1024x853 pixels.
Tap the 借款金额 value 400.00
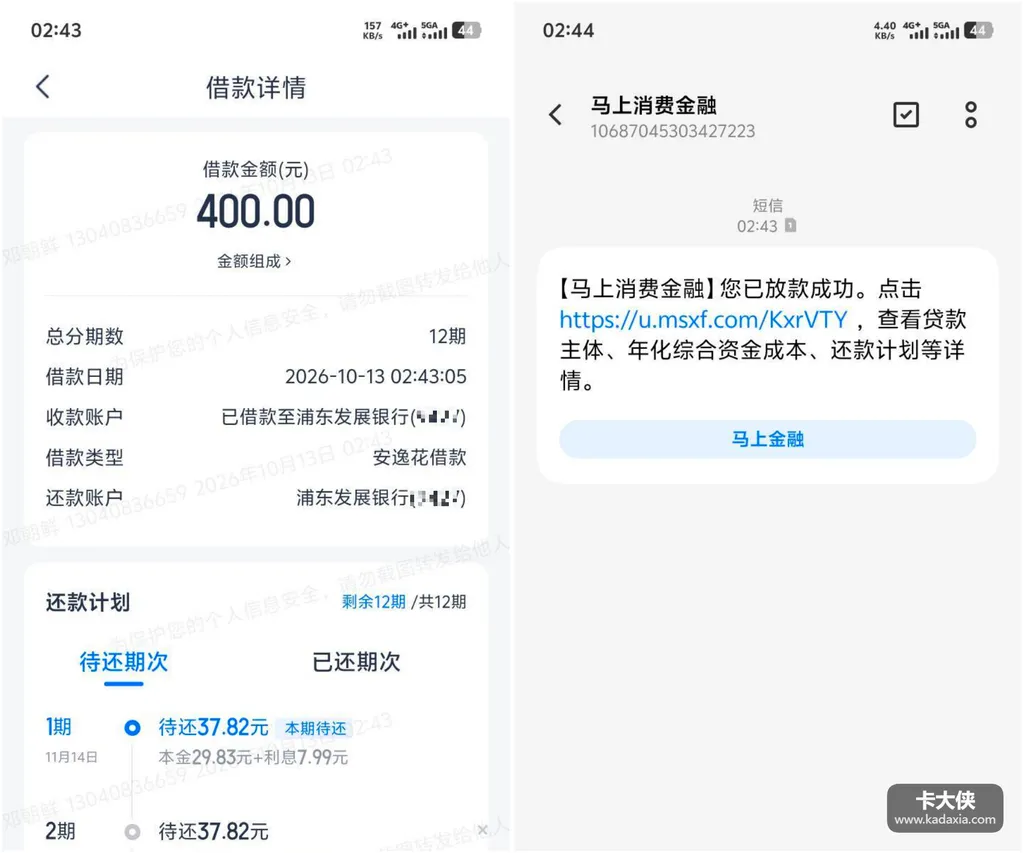pos(256,212)
